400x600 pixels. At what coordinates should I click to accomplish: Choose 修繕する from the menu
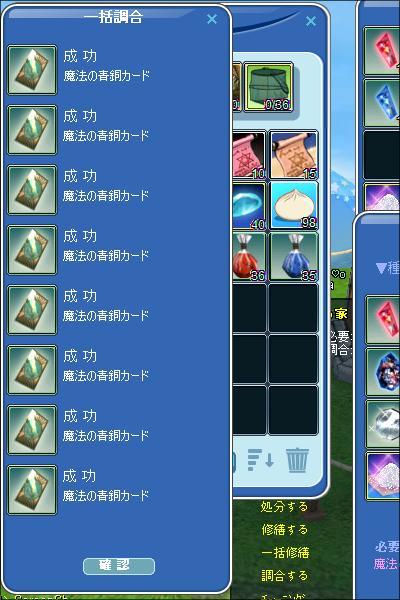pyautogui.click(x=285, y=530)
